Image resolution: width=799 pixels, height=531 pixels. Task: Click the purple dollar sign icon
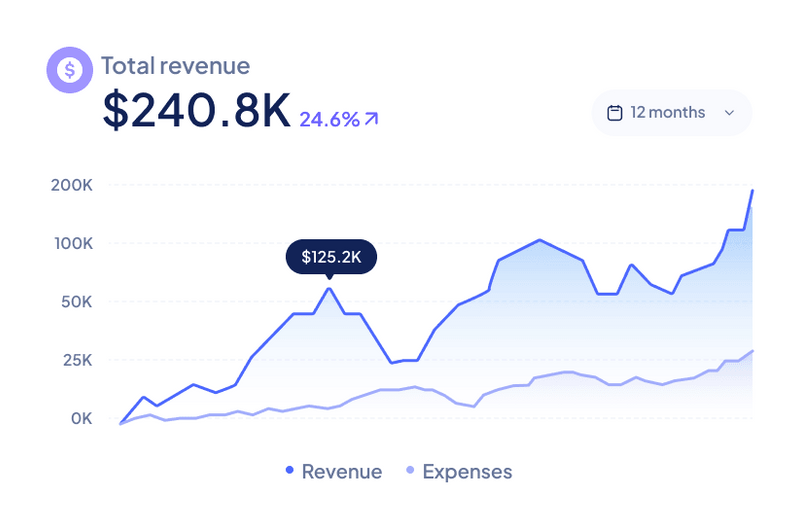[x=69, y=69]
